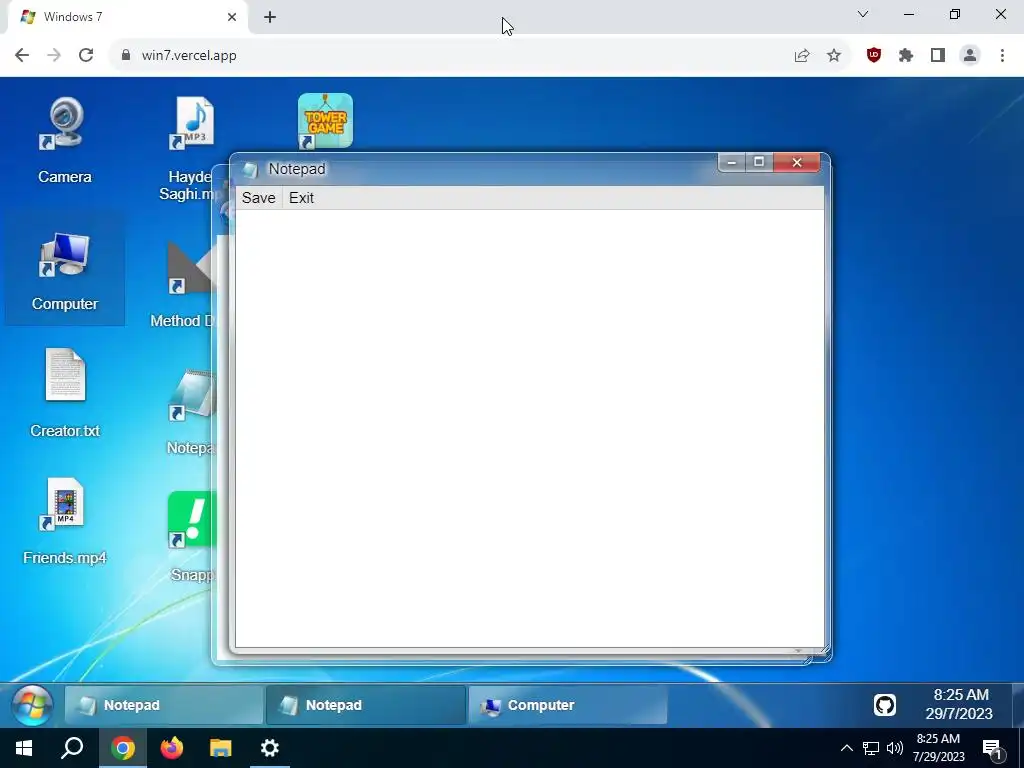Click the uBlock Origin extension icon
The height and width of the screenshot is (768, 1024).
[x=873, y=56]
